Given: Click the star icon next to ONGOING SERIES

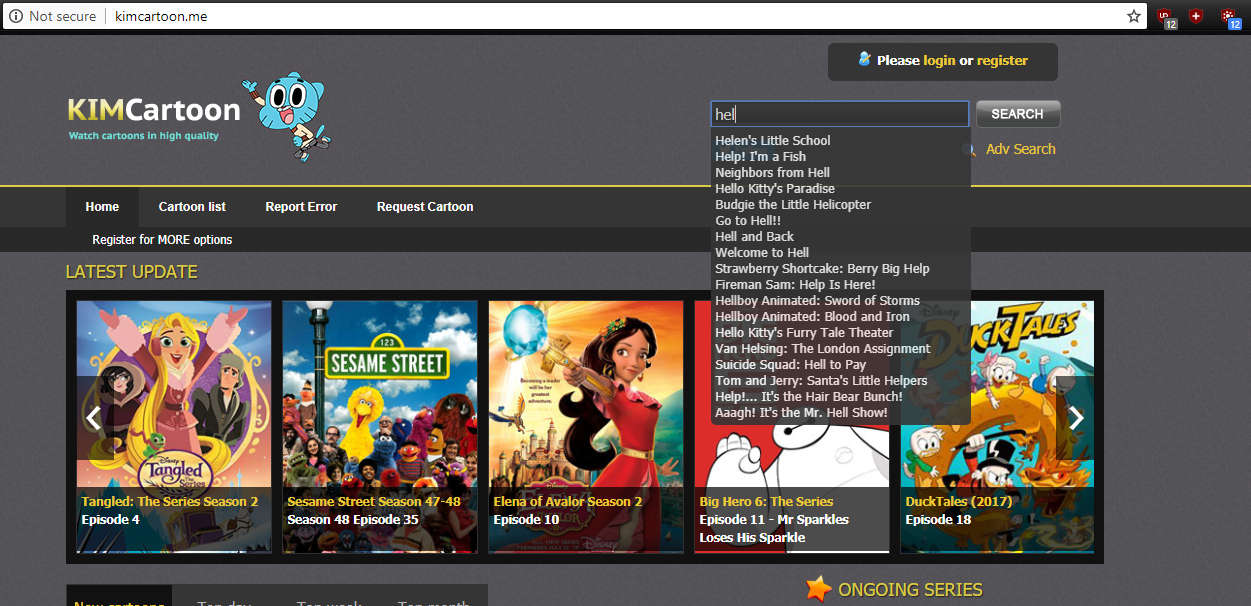Looking at the screenshot, I should point(818,589).
